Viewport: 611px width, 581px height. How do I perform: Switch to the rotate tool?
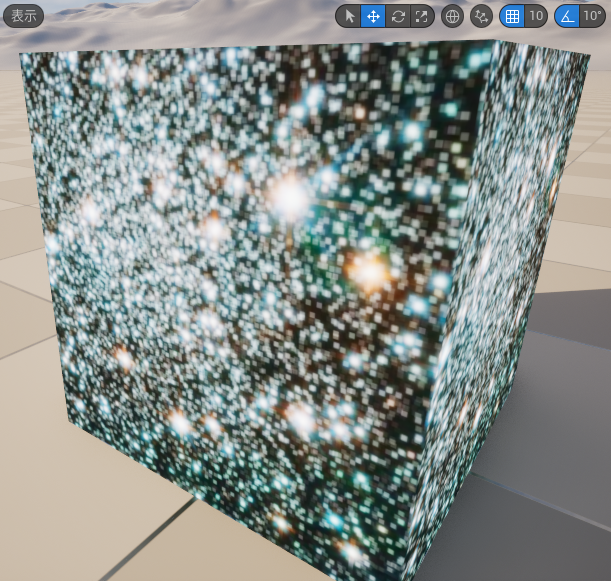(x=398, y=16)
